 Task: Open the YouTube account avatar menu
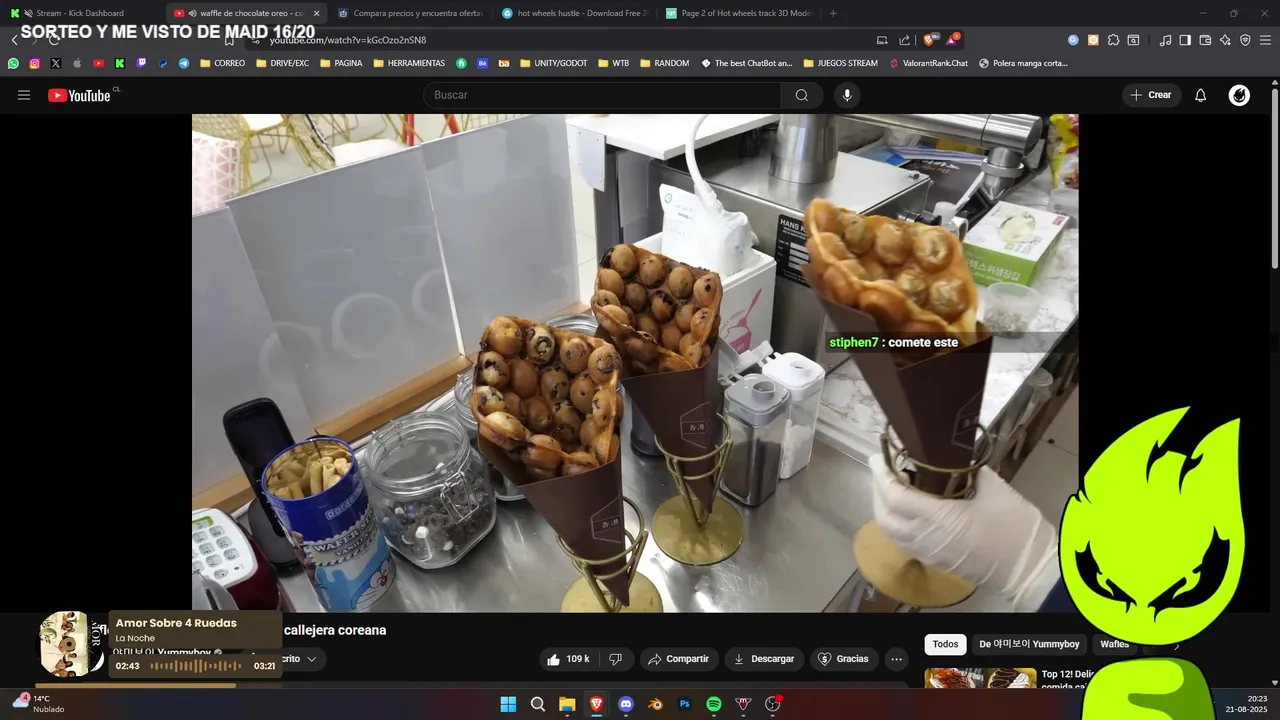(1239, 95)
